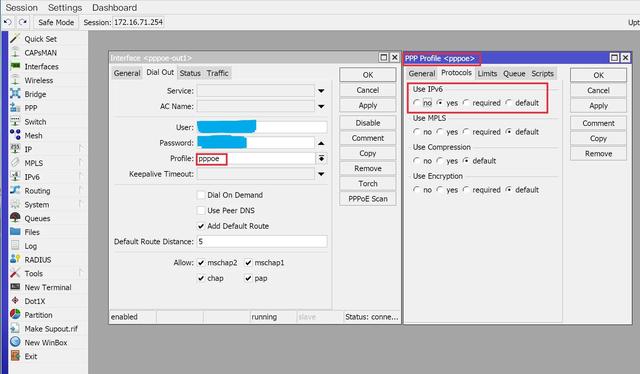Click Apply in PPP Profile window
This screenshot has width=640, height=374.
pyautogui.click(x=598, y=106)
